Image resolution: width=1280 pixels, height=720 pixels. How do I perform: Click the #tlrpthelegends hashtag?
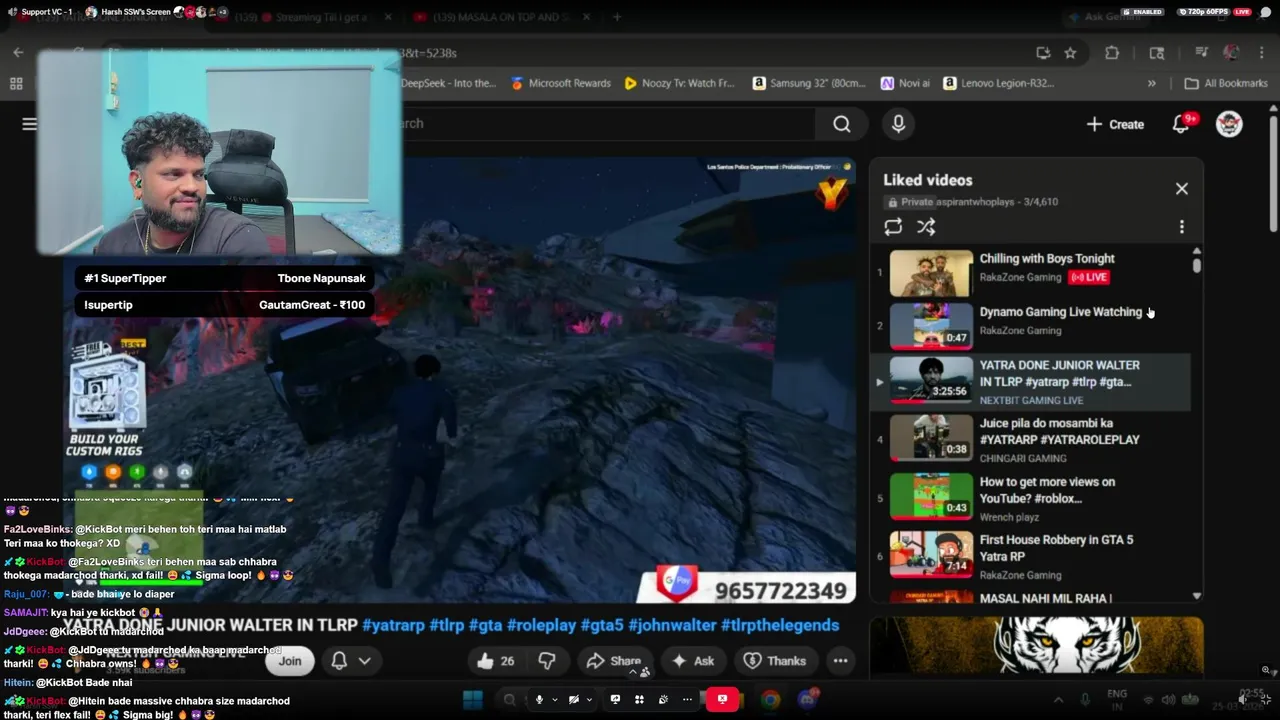(780, 625)
